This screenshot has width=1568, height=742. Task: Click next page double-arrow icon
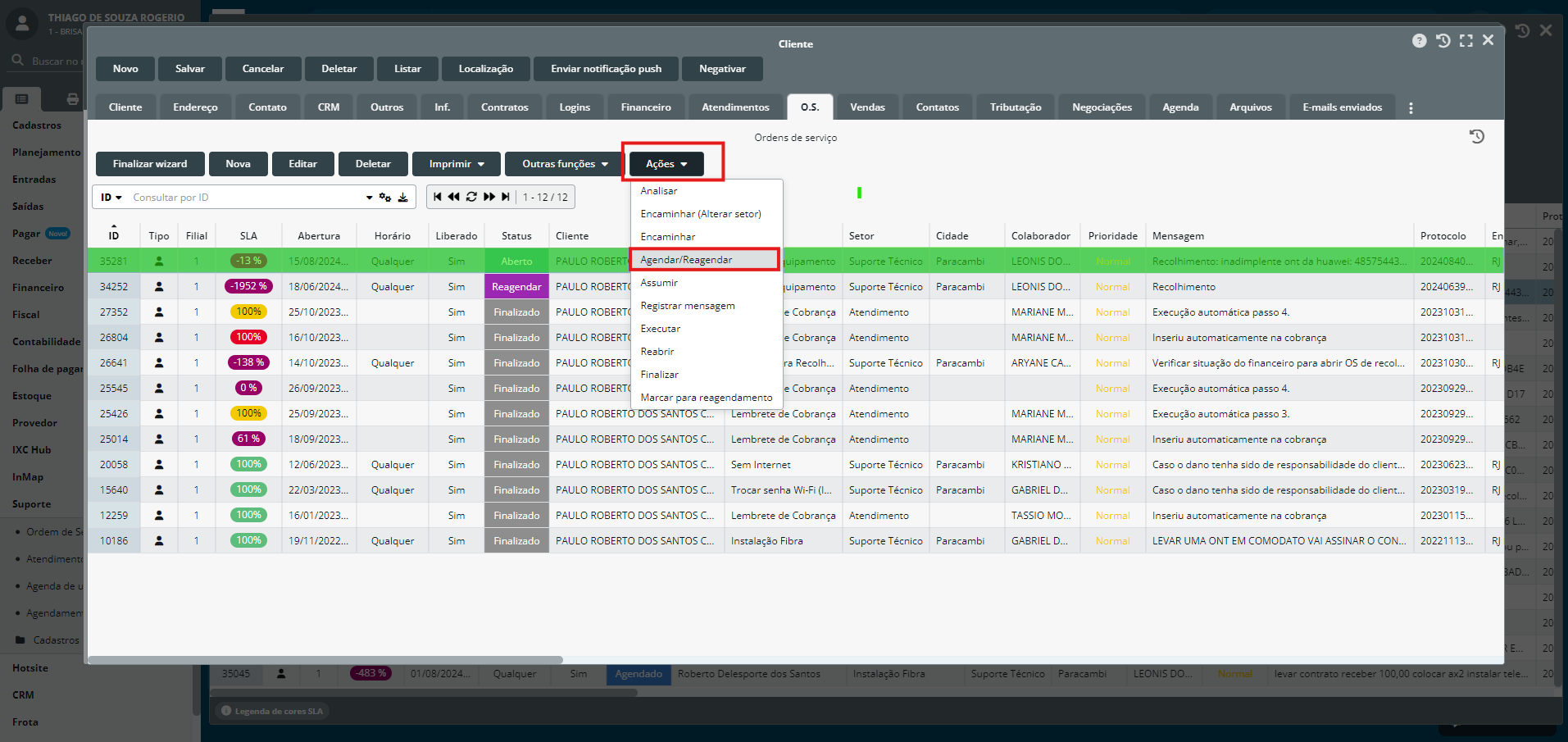tap(489, 197)
